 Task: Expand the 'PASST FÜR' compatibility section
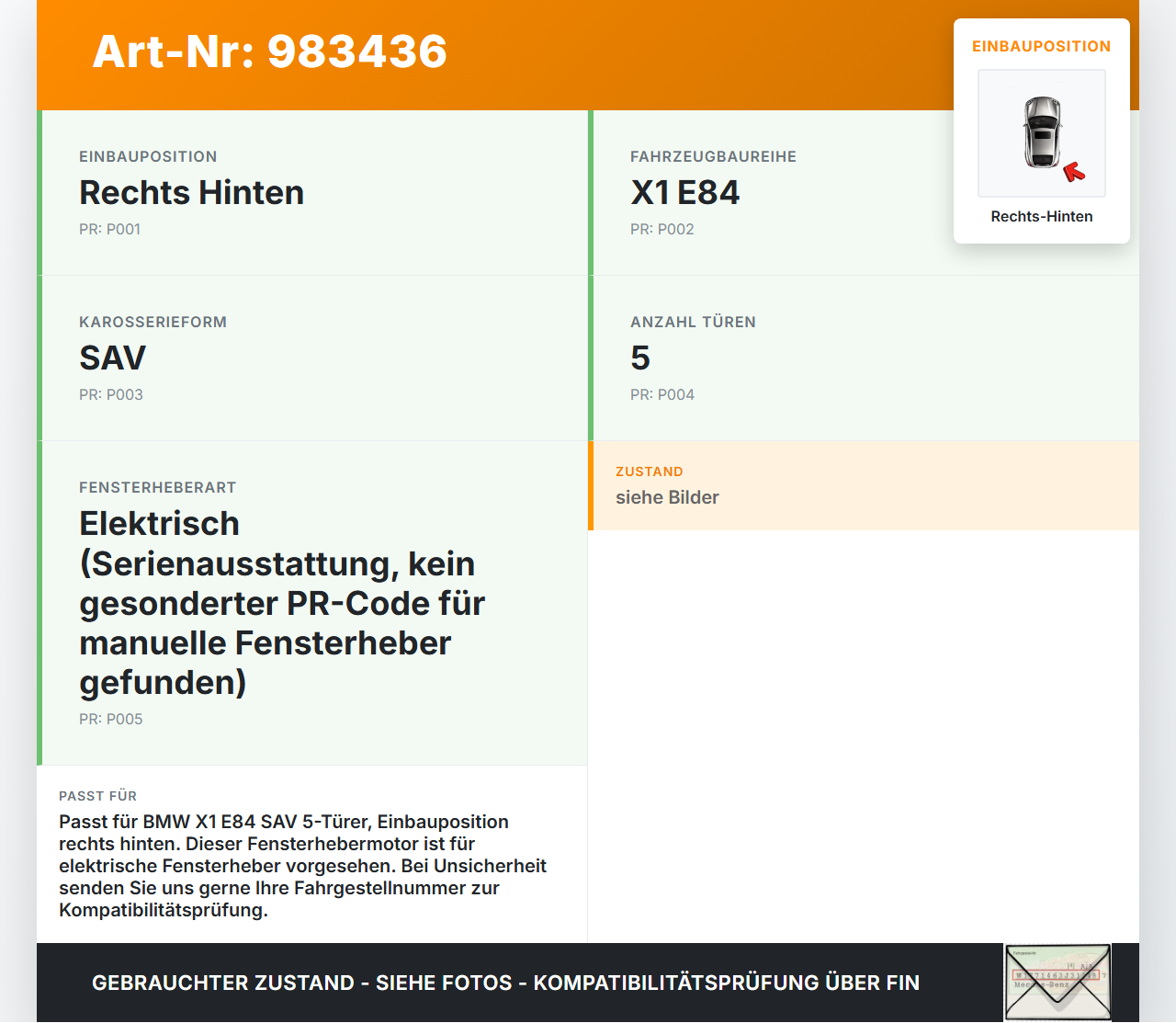(302, 855)
